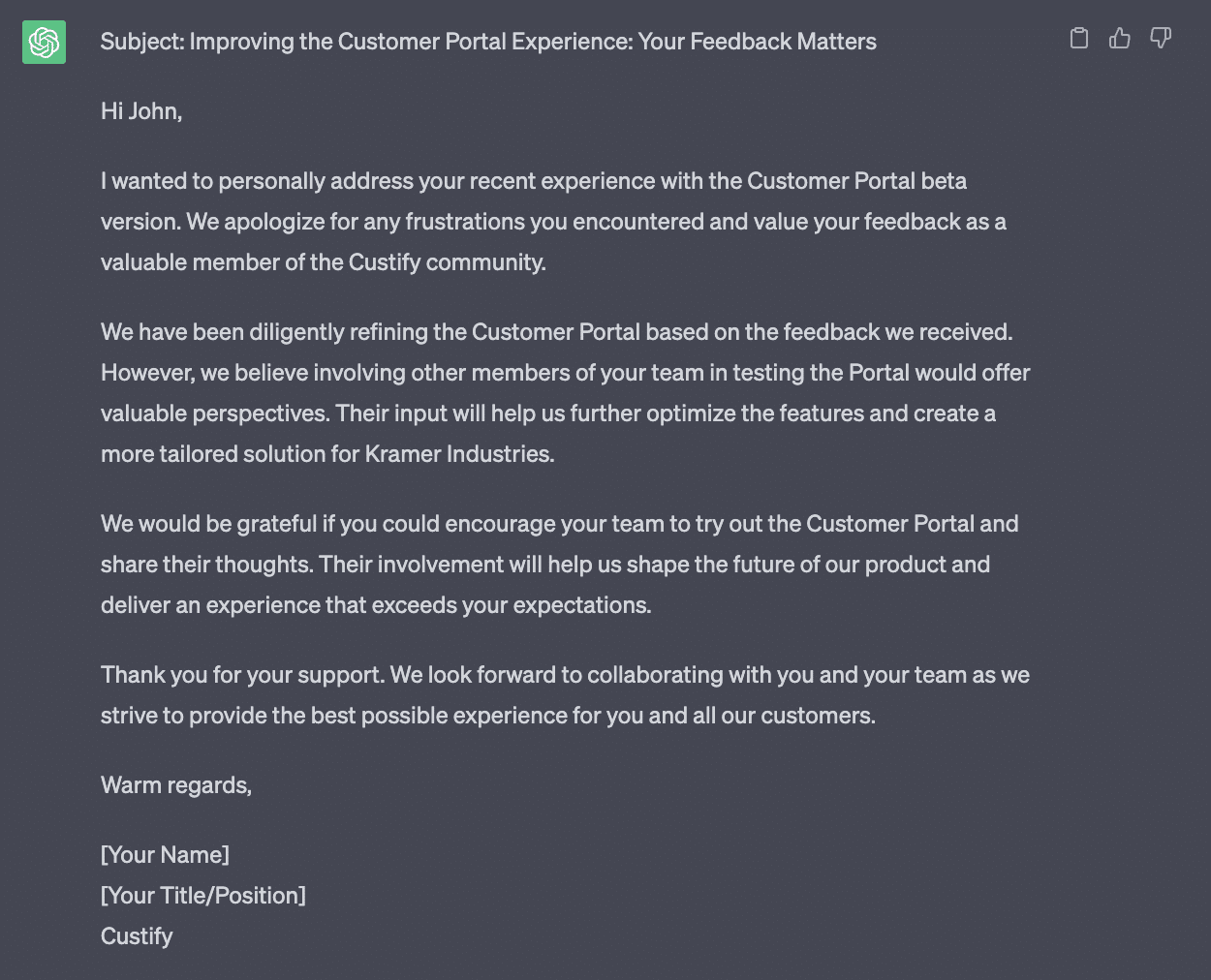Click the green ChatGPT avatar icon
Image resolution: width=1211 pixels, height=980 pixels.
[44, 42]
